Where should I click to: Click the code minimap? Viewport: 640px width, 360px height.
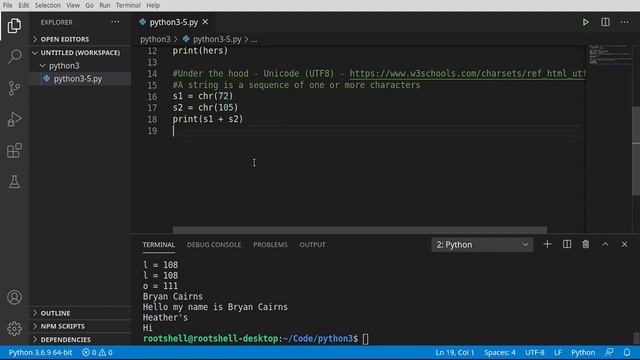tap(609, 54)
